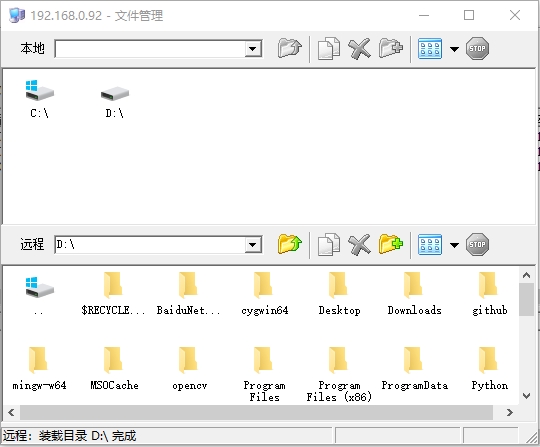The image size is (540, 447).
Task: Select the remote parent '..' drive icon
Action: tap(39, 296)
